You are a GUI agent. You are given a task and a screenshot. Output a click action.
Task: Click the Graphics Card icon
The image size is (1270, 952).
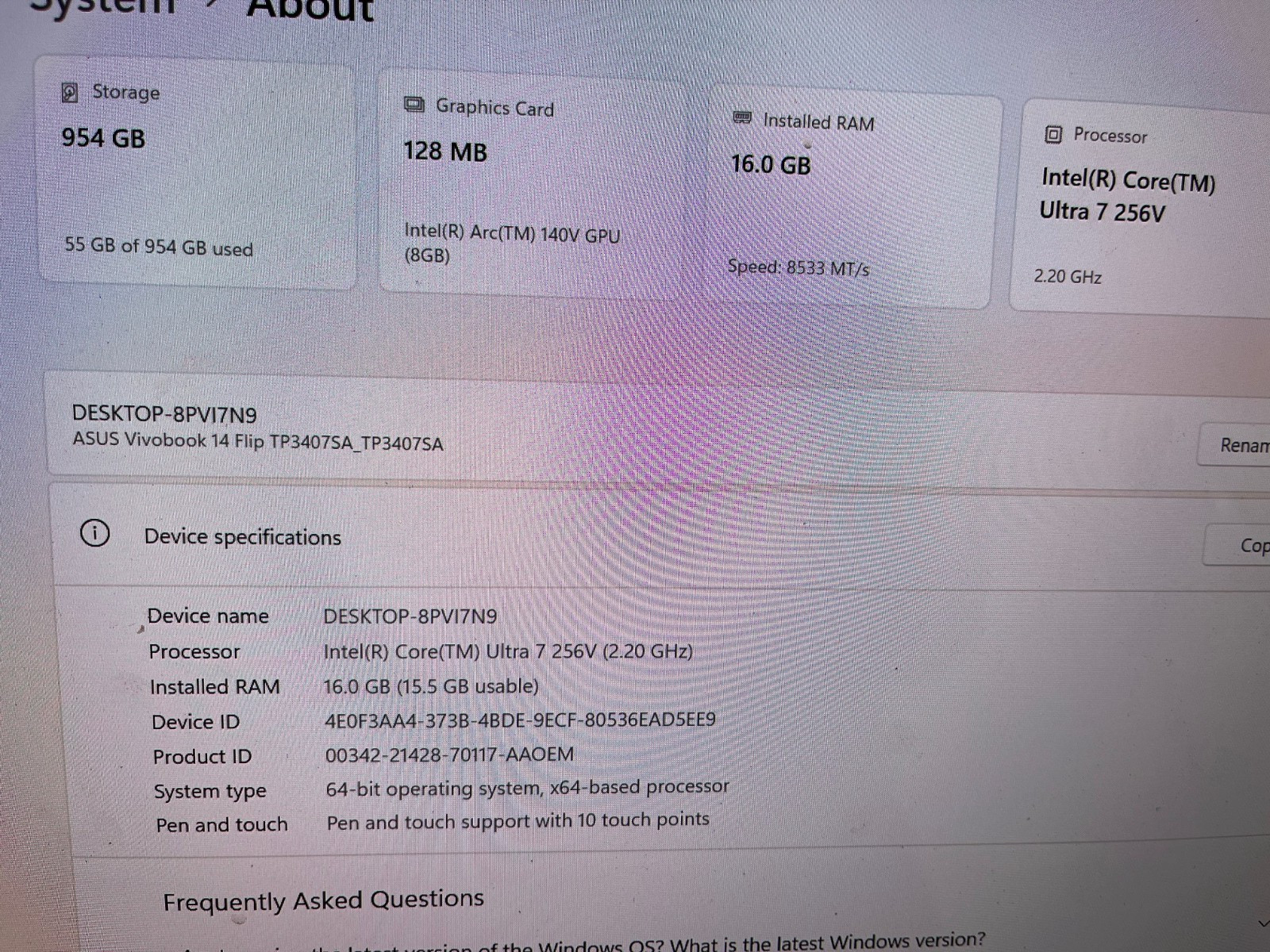pos(414,105)
